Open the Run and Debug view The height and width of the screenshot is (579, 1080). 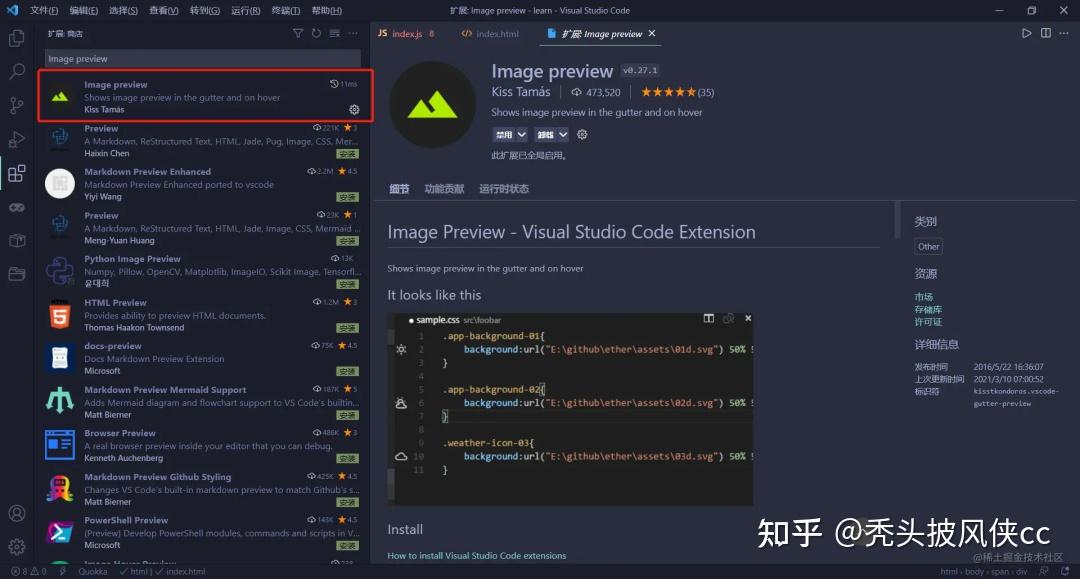(17, 139)
